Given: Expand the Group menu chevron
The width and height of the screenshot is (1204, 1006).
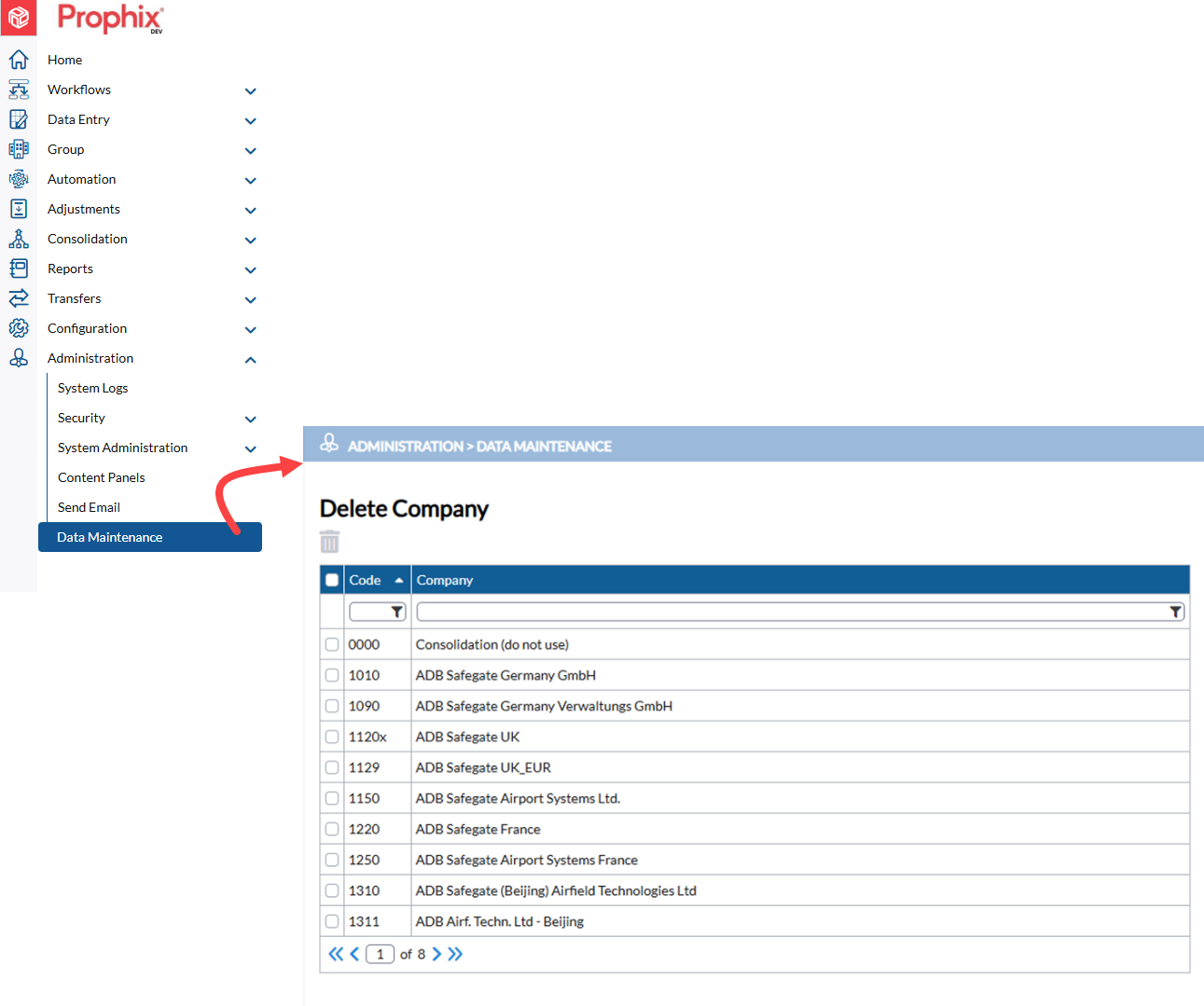Looking at the screenshot, I should [x=250, y=151].
